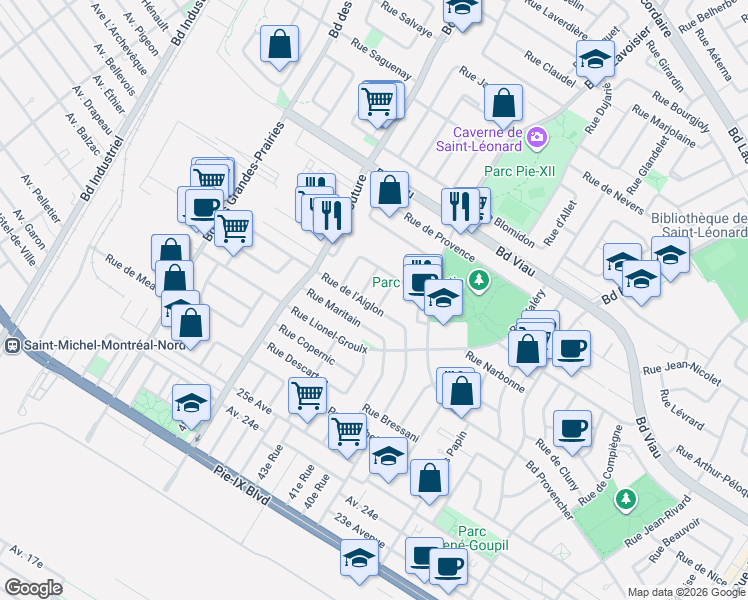Click the Rue Saguenay street label

381,59
